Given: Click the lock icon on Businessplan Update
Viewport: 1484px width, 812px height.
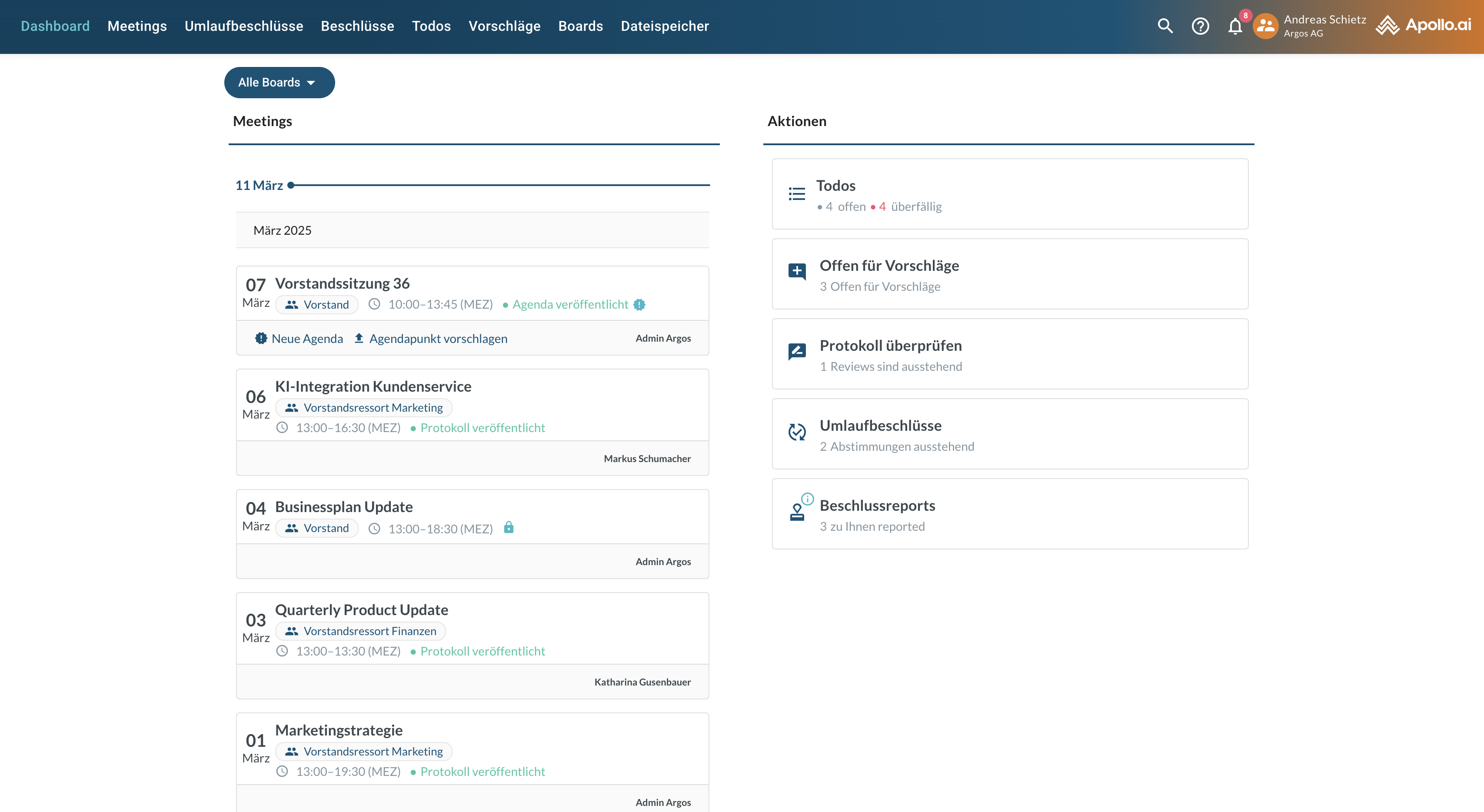Looking at the screenshot, I should 508,527.
